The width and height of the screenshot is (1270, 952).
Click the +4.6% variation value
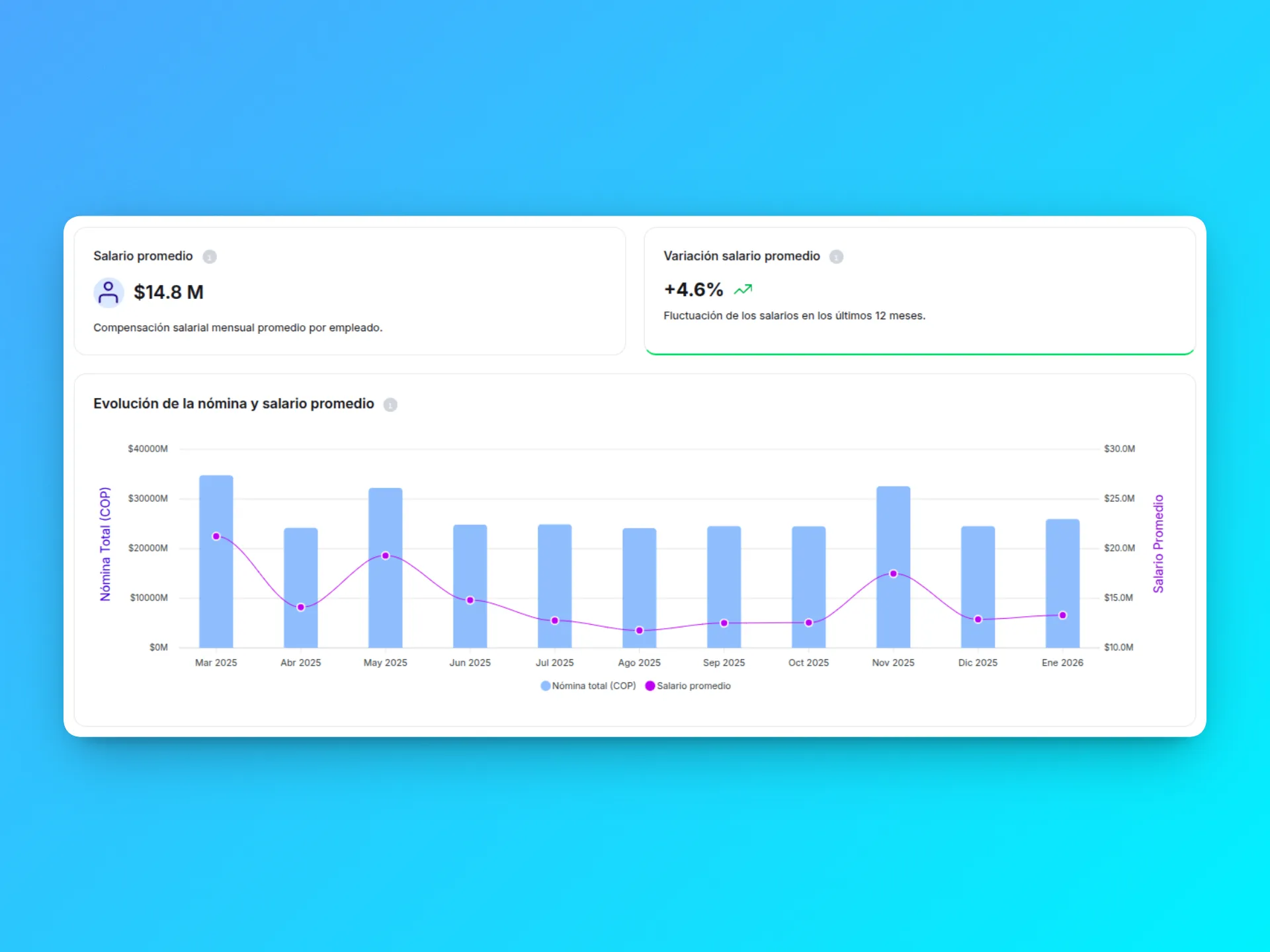(x=693, y=290)
